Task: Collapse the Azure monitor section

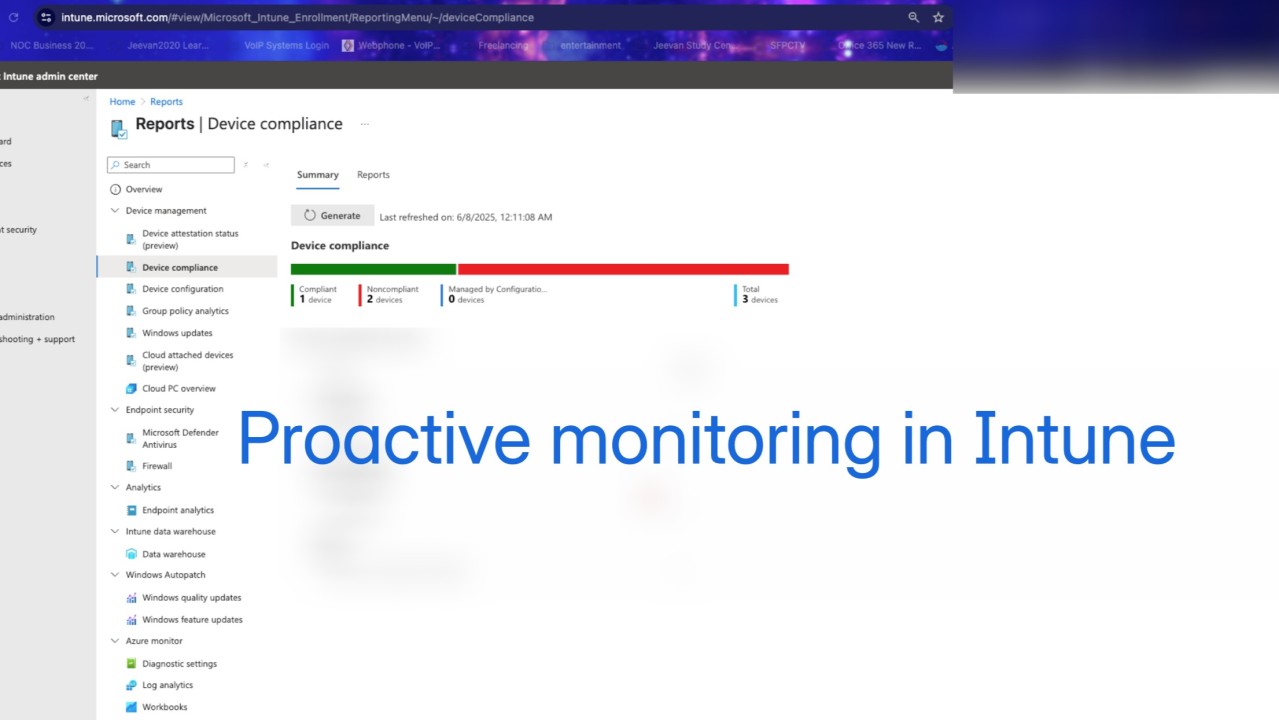Action: (x=115, y=641)
